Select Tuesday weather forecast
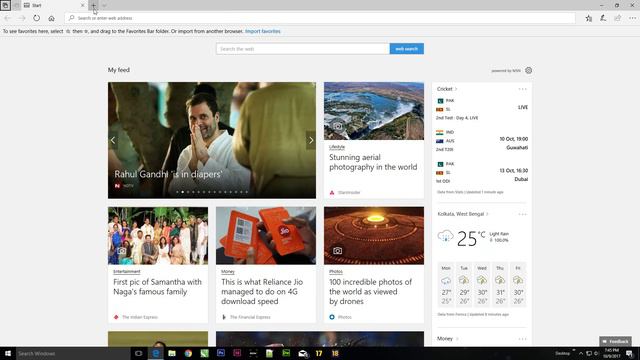 click(464, 284)
